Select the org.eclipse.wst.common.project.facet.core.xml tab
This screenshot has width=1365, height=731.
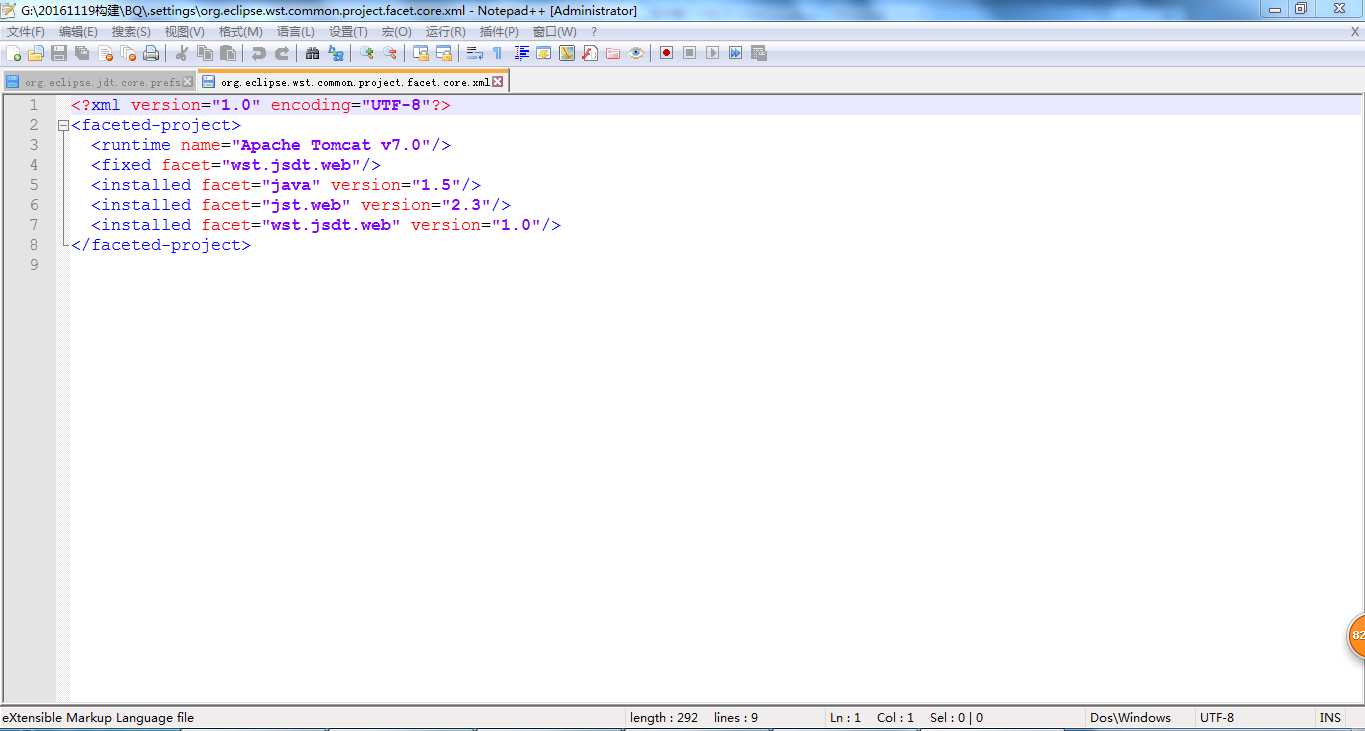pos(353,82)
